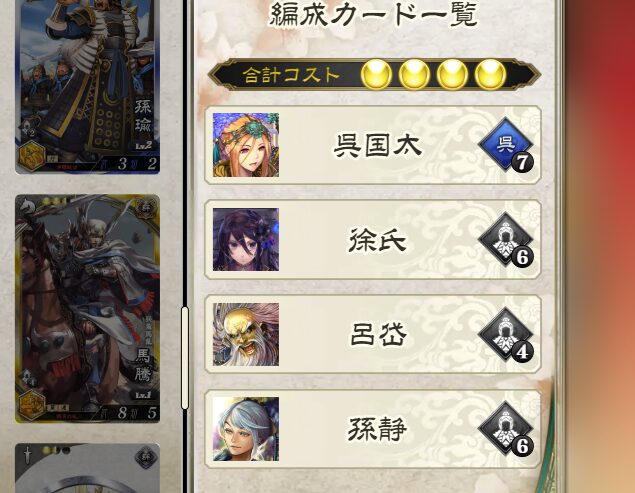The width and height of the screenshot is (635, 493).
Task: Click the blue 呉 faction diamond icon
Action: 506,145
